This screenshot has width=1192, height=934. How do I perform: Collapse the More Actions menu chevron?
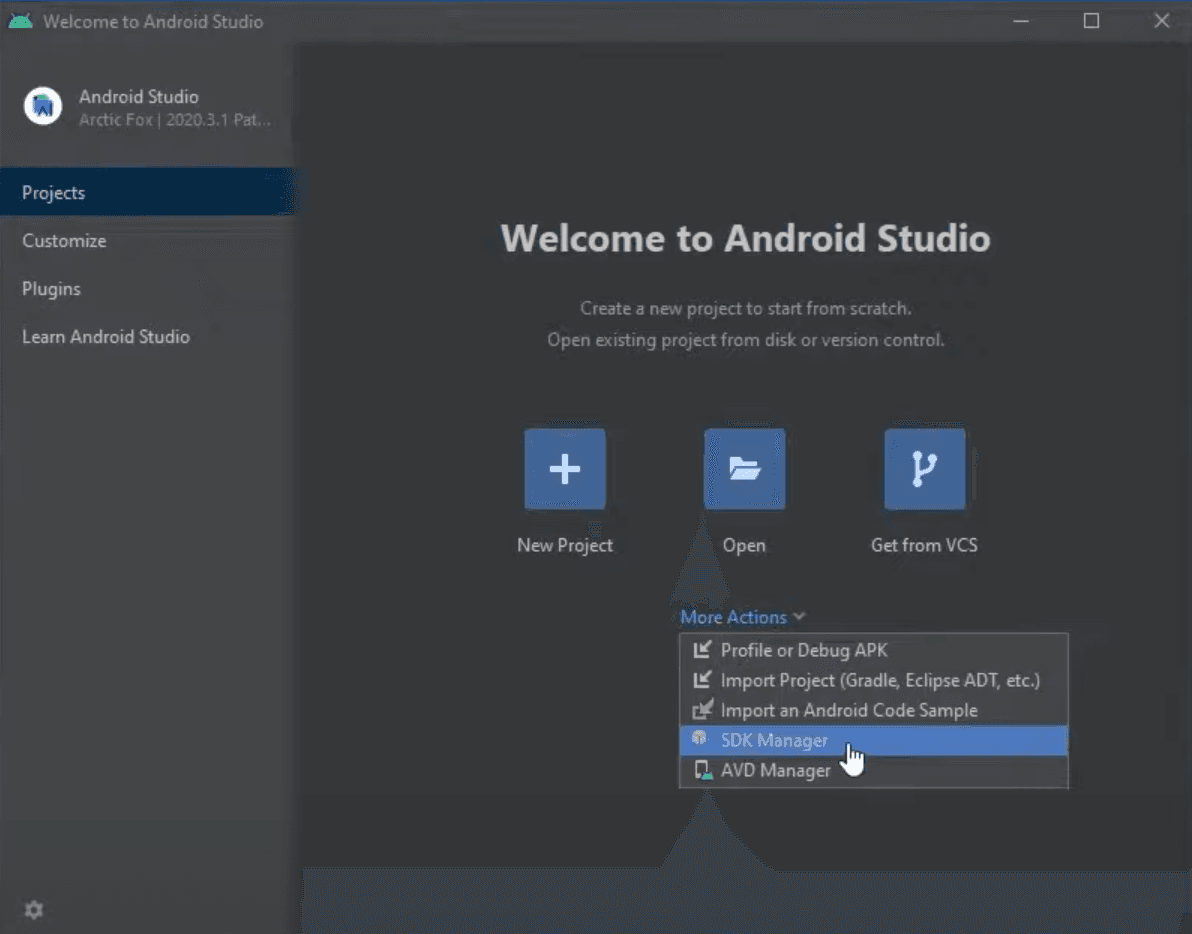797,617
